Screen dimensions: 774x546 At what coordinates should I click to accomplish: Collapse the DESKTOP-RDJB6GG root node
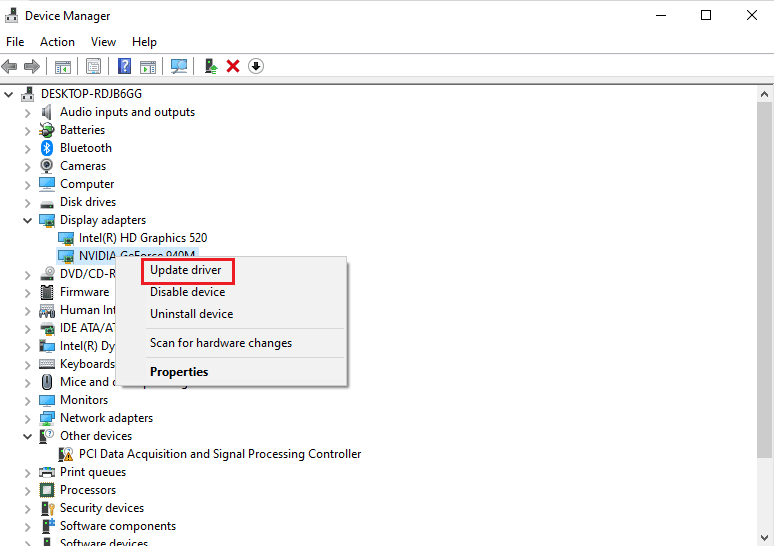click(8, 94)
